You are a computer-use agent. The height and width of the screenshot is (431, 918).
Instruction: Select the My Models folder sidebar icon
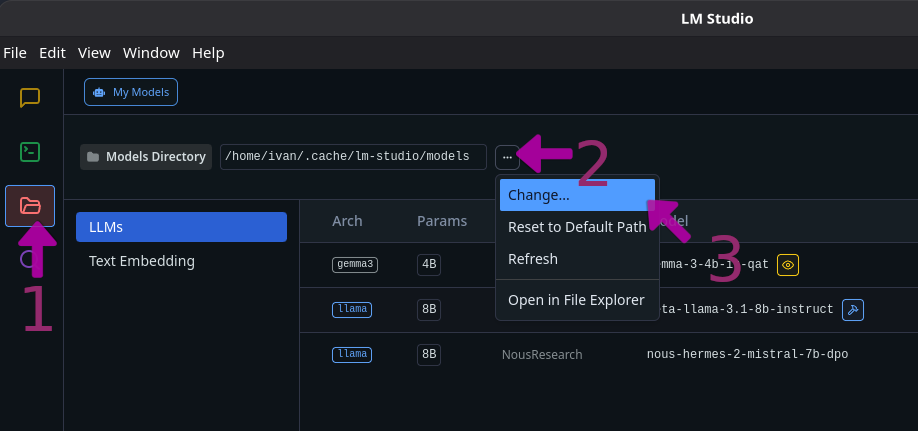coord(30,206)
